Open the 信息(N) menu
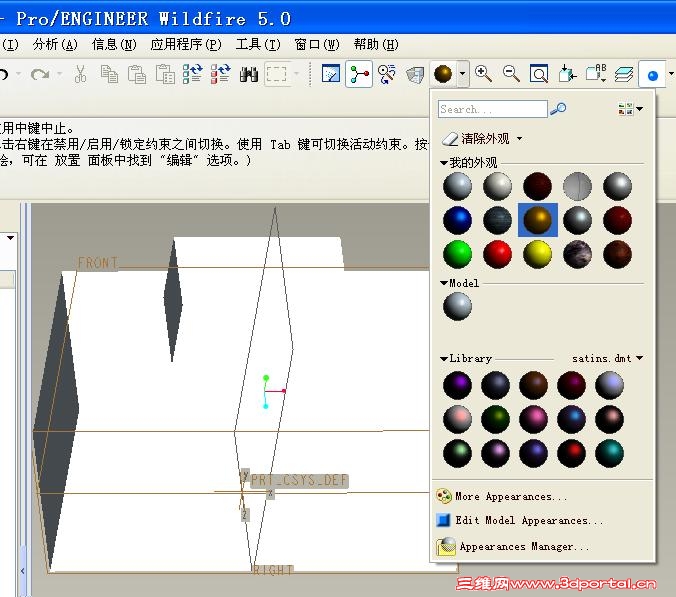 (114, 44)
